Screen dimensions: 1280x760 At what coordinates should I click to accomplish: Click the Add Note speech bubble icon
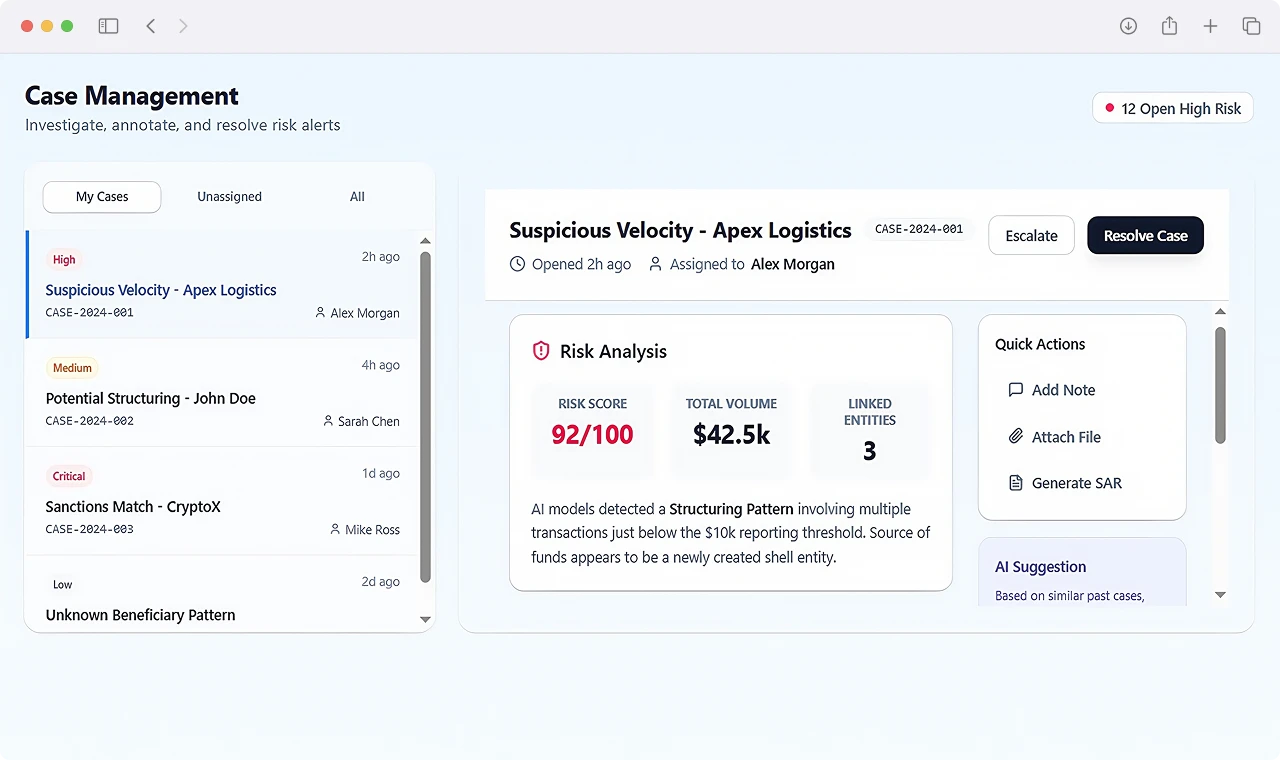[x=1016, y=390]
